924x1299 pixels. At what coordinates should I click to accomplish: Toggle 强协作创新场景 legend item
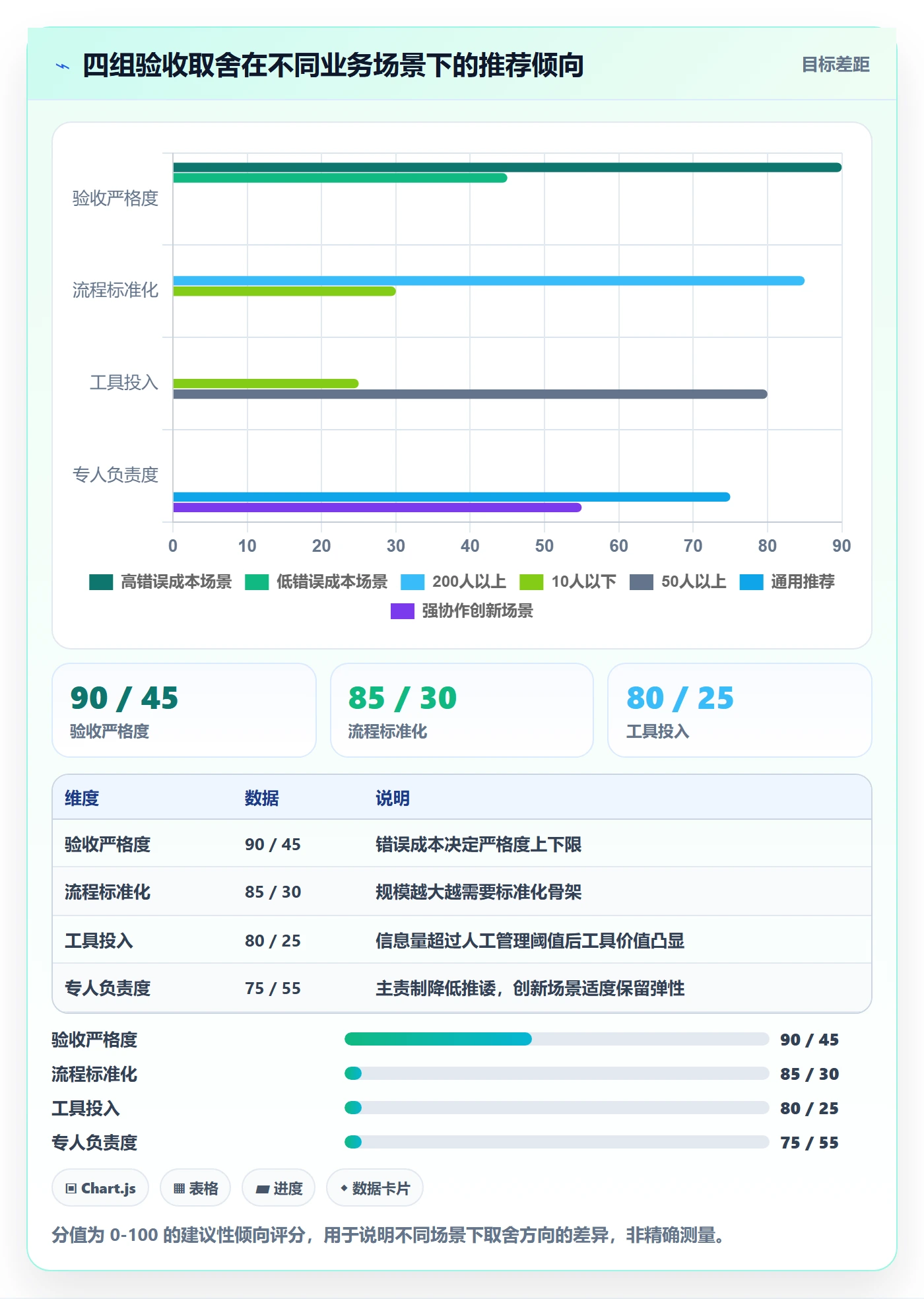[x=462, y=611]
